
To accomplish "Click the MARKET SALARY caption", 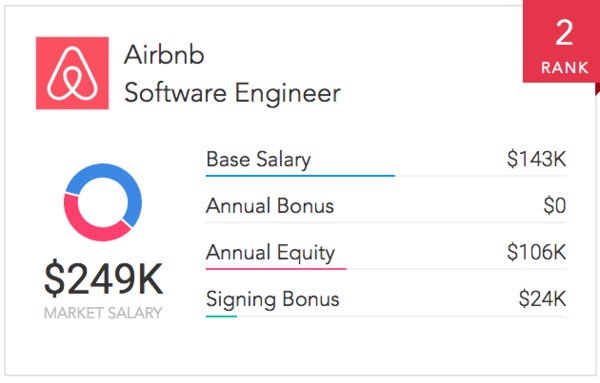I will [103, 313].
